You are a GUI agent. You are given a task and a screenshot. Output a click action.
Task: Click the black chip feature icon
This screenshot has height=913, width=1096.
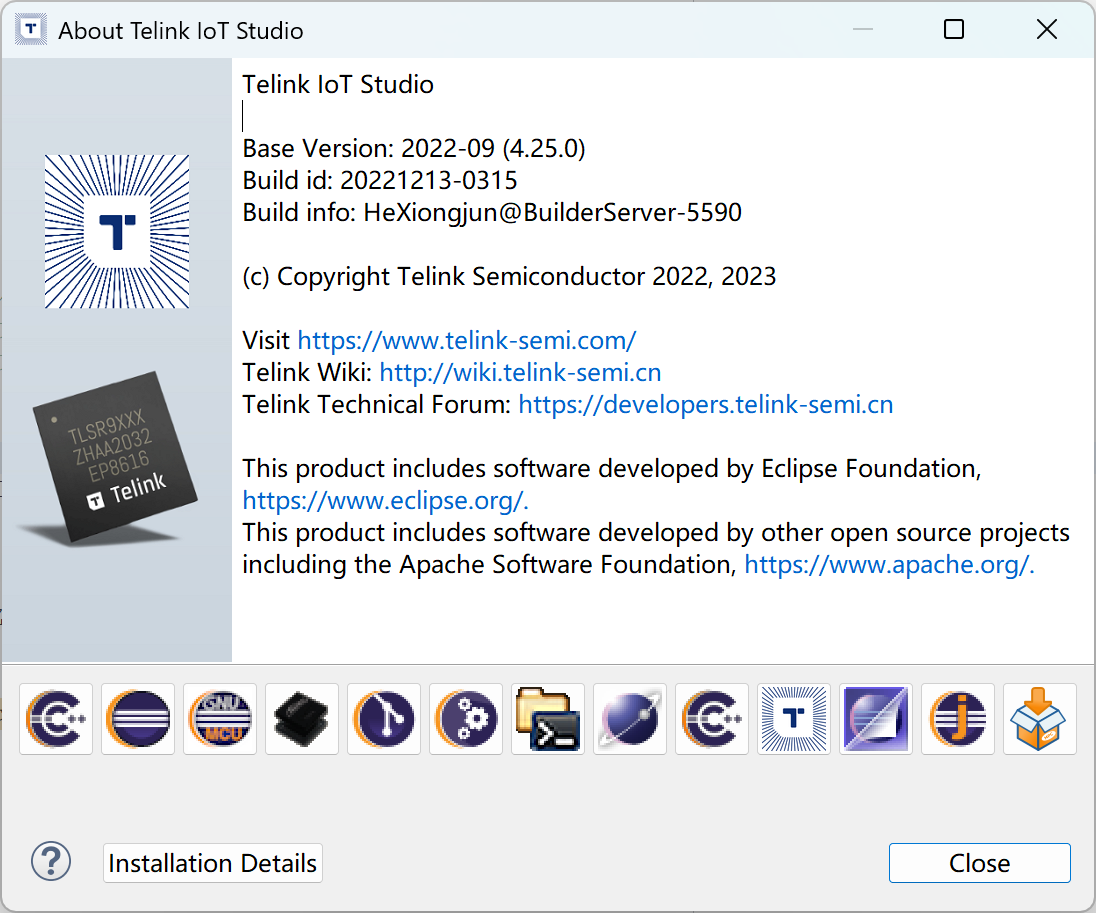[302, 719]
